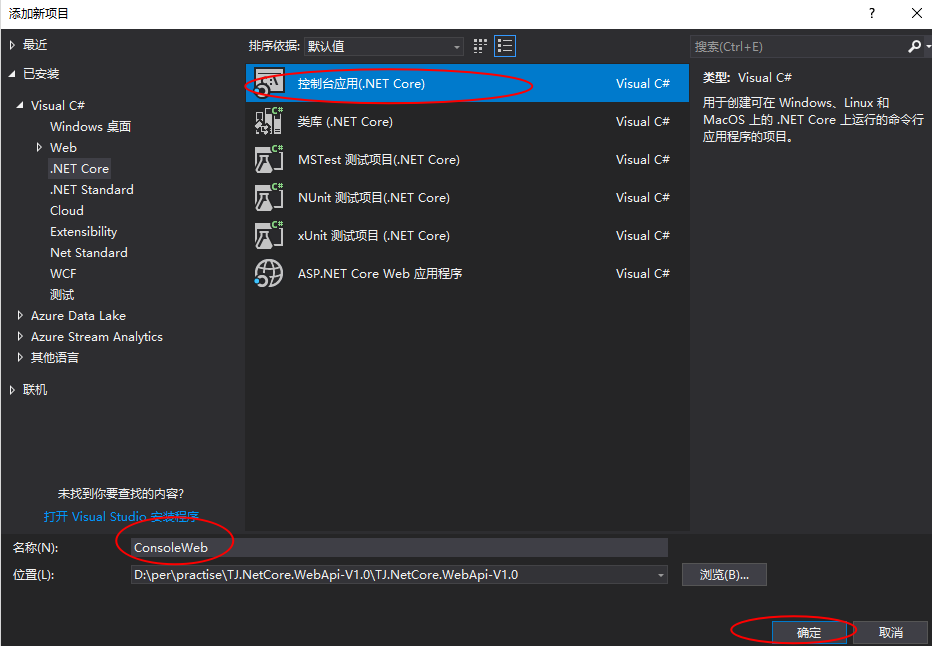
Task: Click the 类库 (.NET Core) class library icon
Action: pyautogui.click(x=269, y=121)
